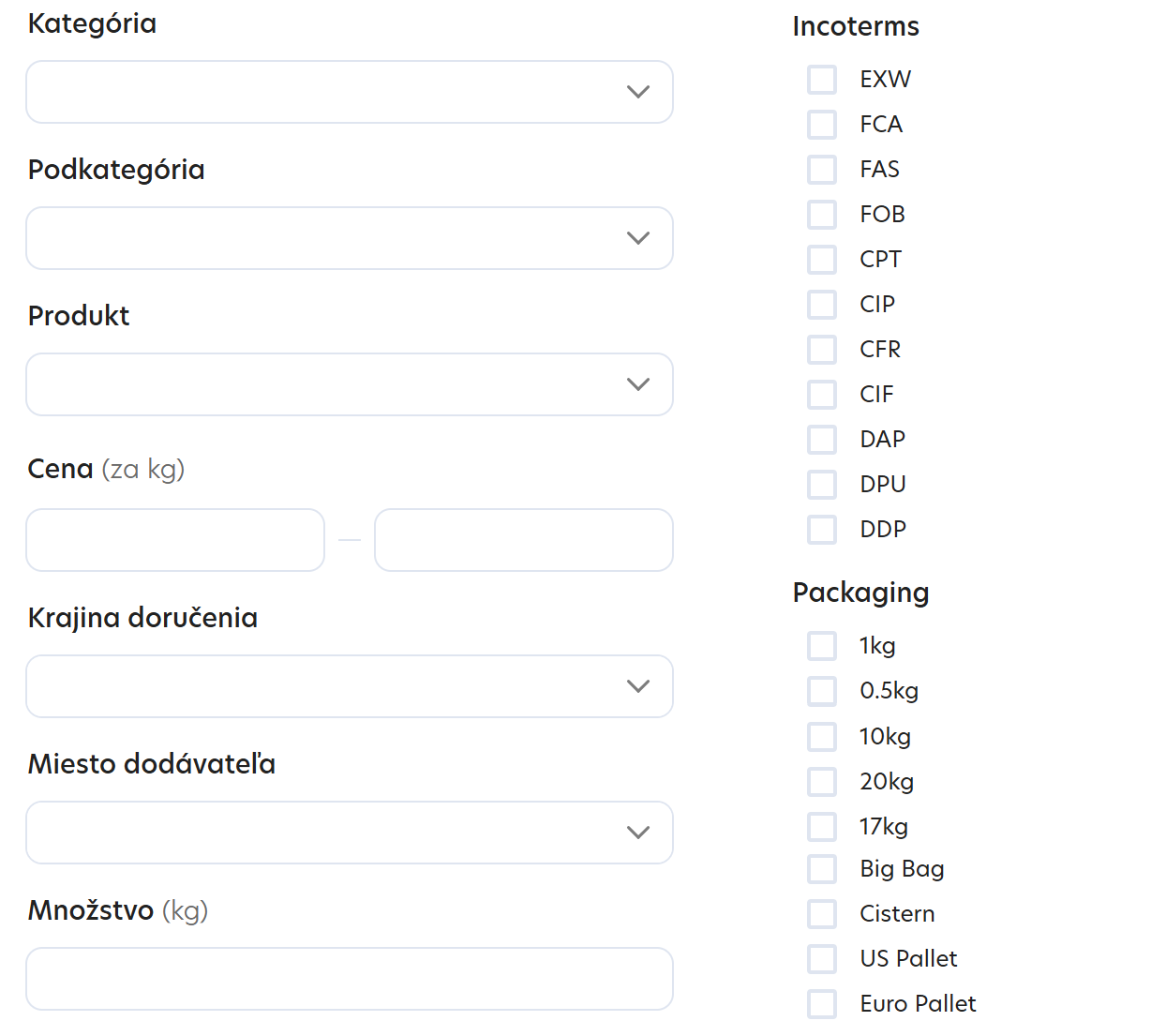Enable the EXW Incoterms checkbox

click(822, 79)
